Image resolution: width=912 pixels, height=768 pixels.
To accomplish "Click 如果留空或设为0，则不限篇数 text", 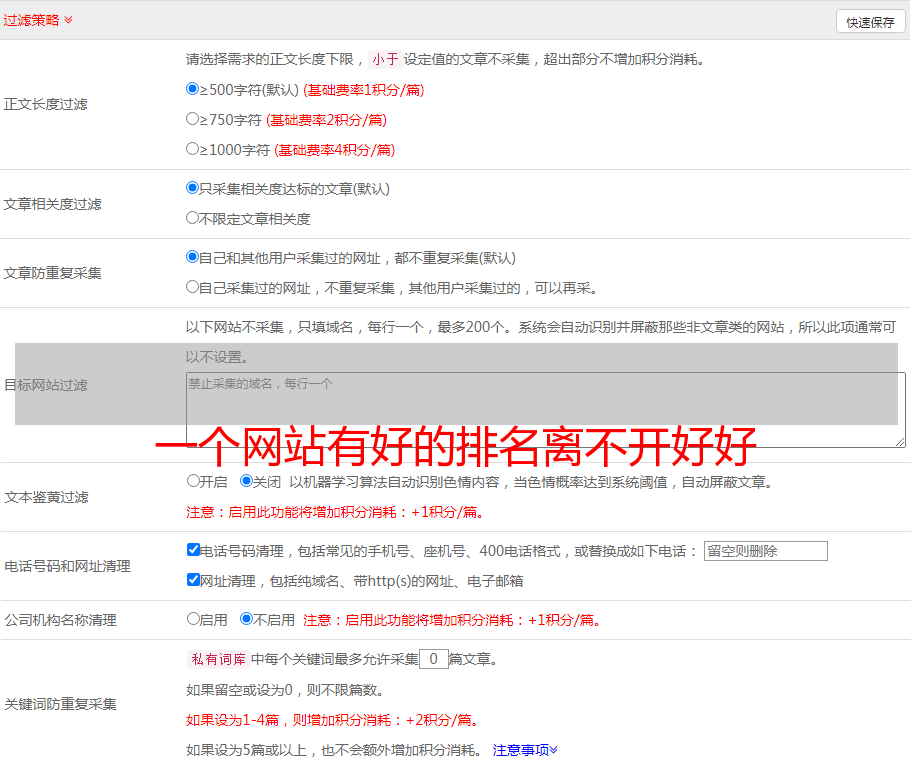I will (285, 690).
